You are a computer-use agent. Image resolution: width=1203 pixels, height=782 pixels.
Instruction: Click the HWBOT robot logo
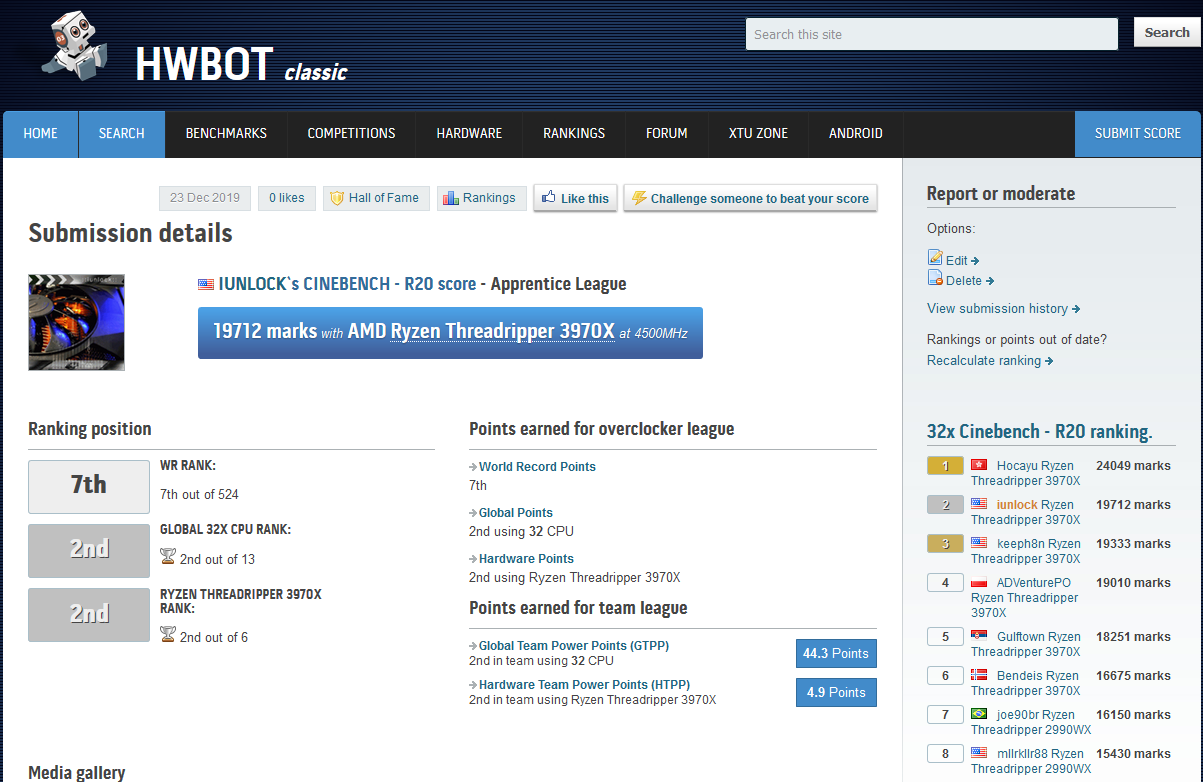[x=73, y=49]
